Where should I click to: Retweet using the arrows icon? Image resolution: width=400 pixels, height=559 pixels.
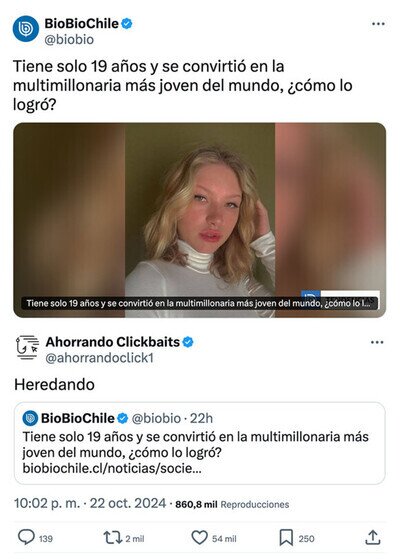[x=113, y=538]
